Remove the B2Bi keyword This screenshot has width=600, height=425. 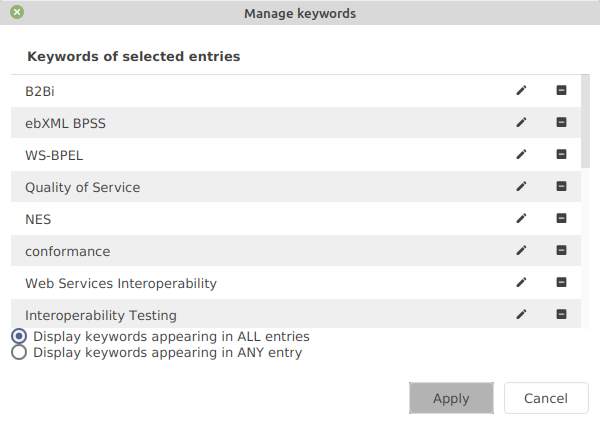(x=561, y=91)
